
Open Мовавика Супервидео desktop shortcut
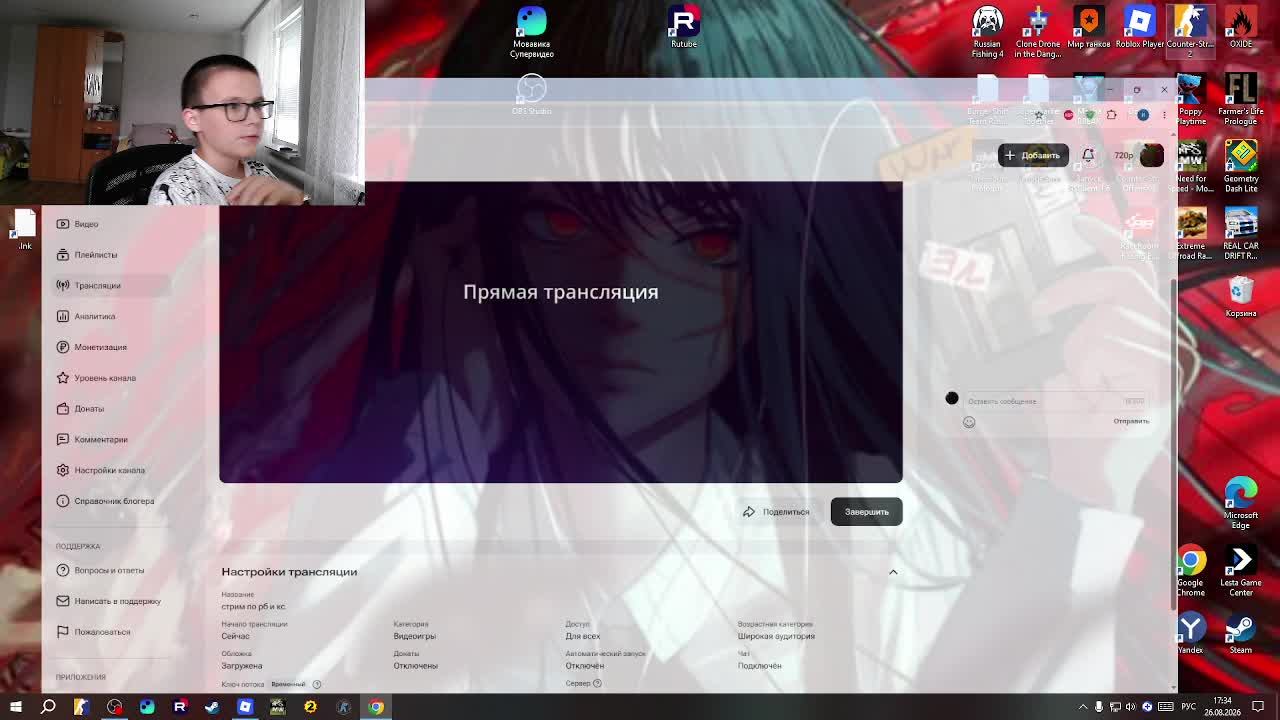[532, 32]
